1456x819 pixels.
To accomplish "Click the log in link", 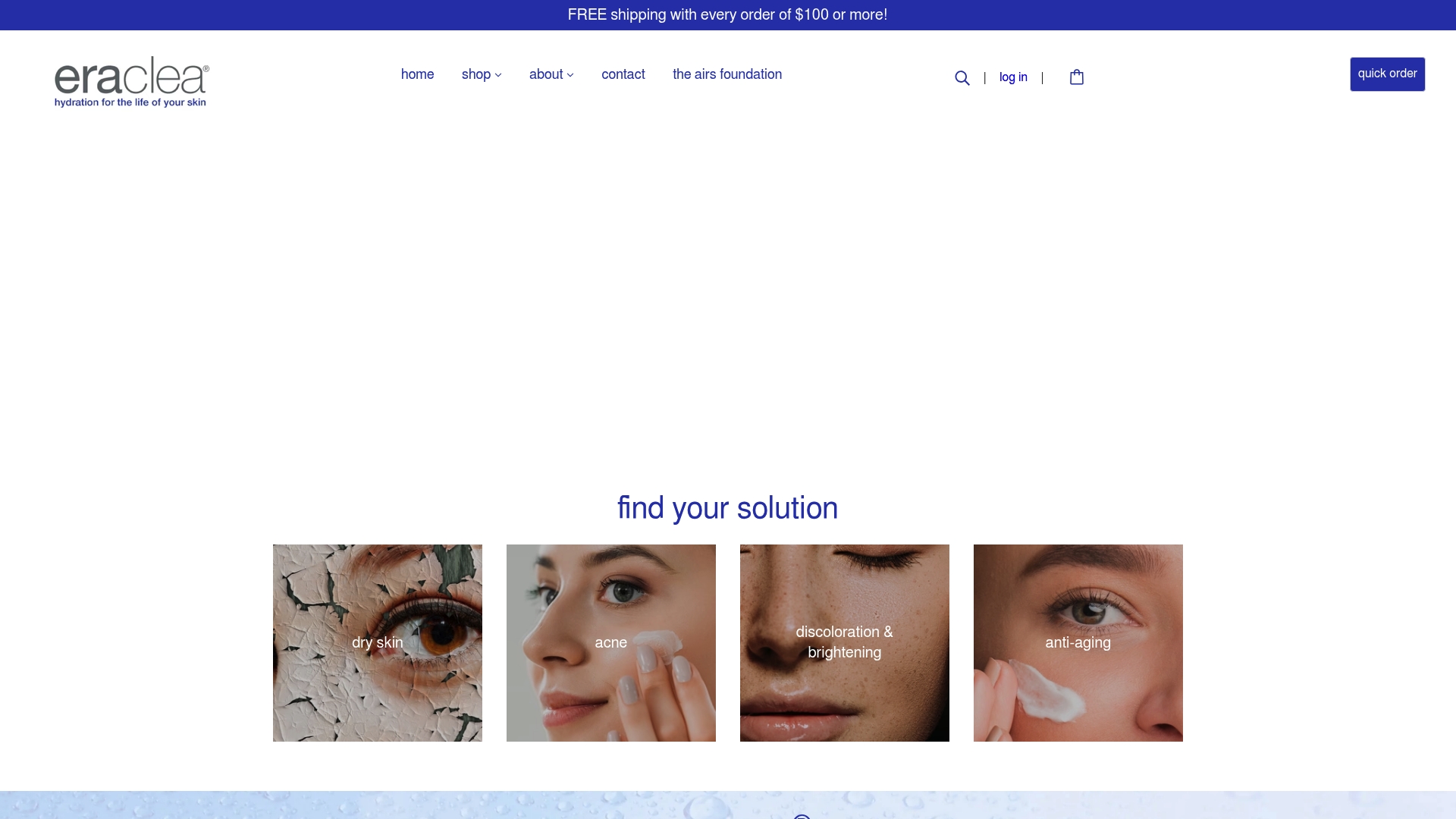I will click(1013, 77).
